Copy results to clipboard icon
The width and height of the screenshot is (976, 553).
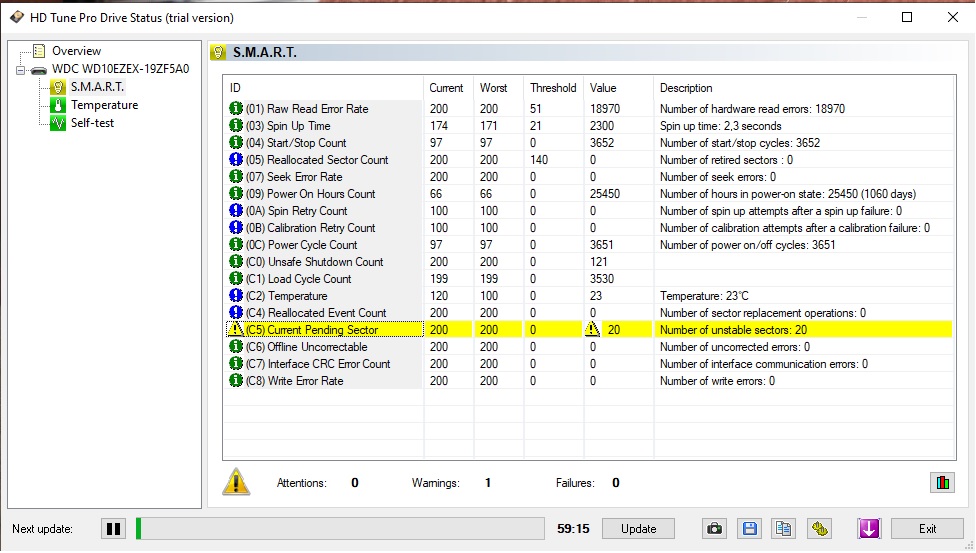784,529
